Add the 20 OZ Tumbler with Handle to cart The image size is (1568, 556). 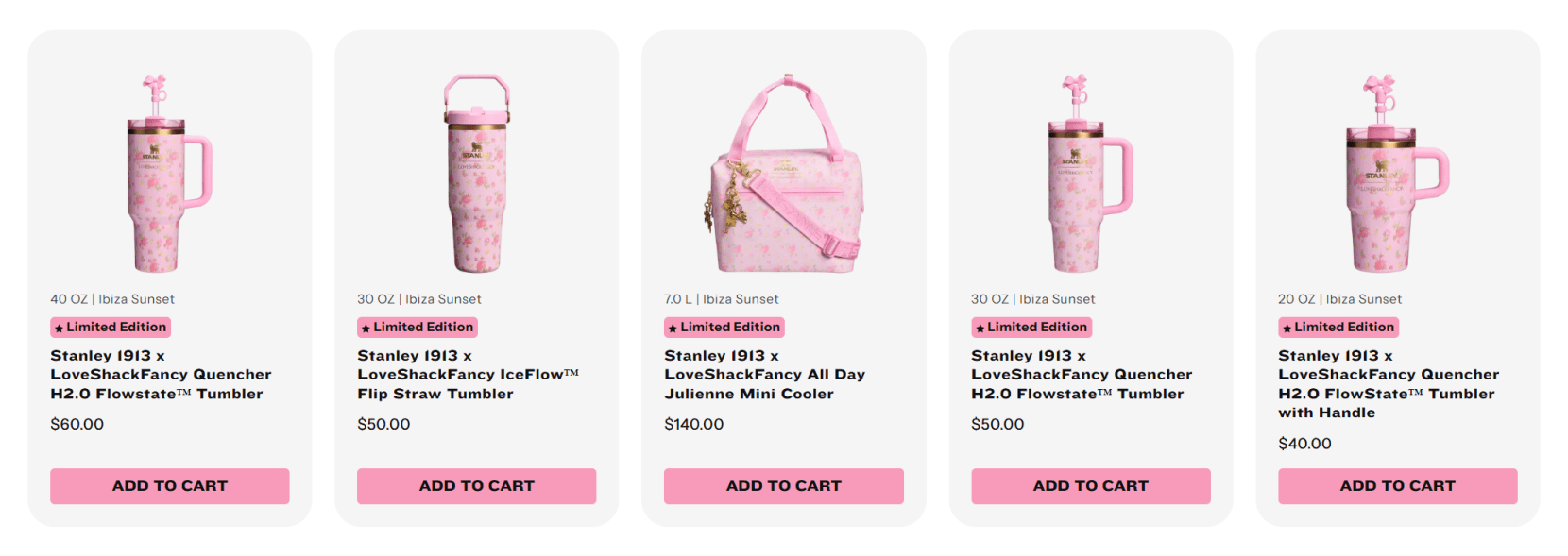(x=1397, y=486)
